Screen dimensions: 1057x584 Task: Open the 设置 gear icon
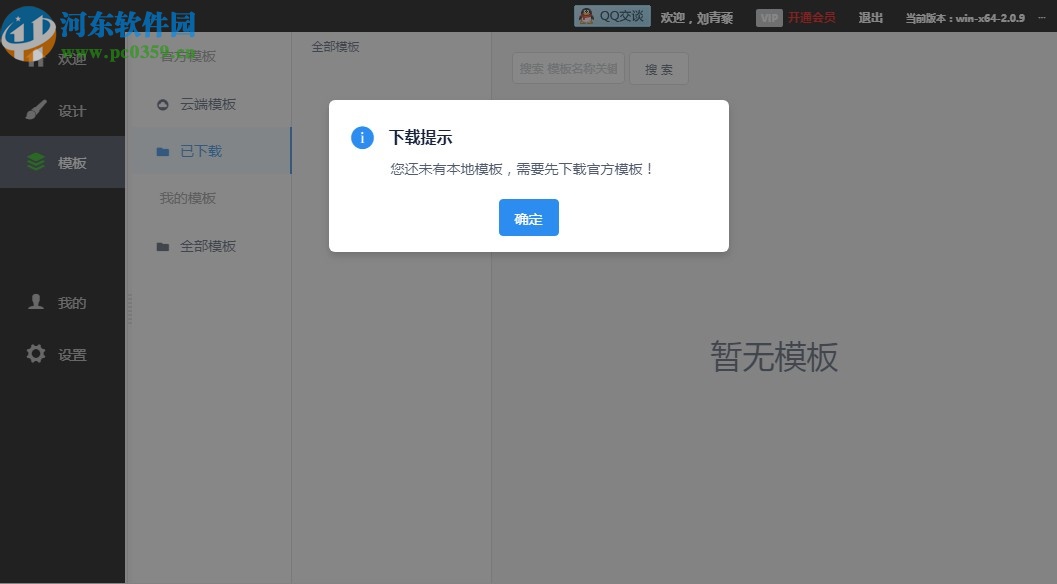coord(36,354)
